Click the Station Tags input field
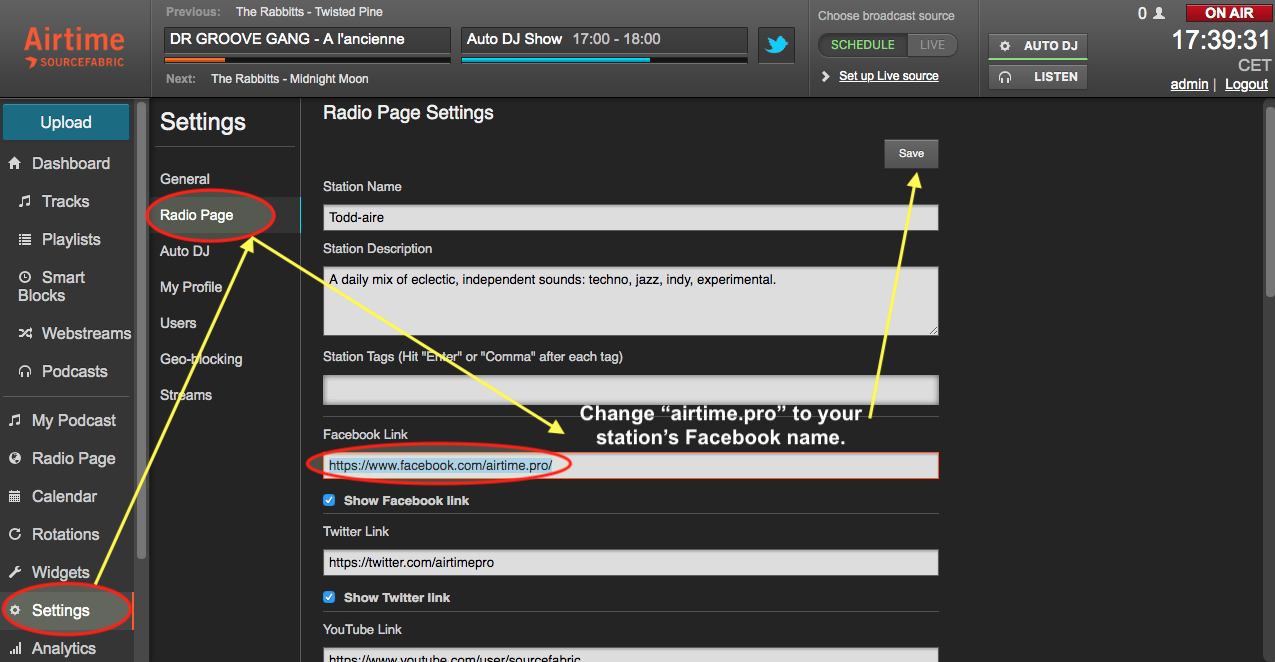The width and height of the screenshot is (1275, 662). click(631, 389)
